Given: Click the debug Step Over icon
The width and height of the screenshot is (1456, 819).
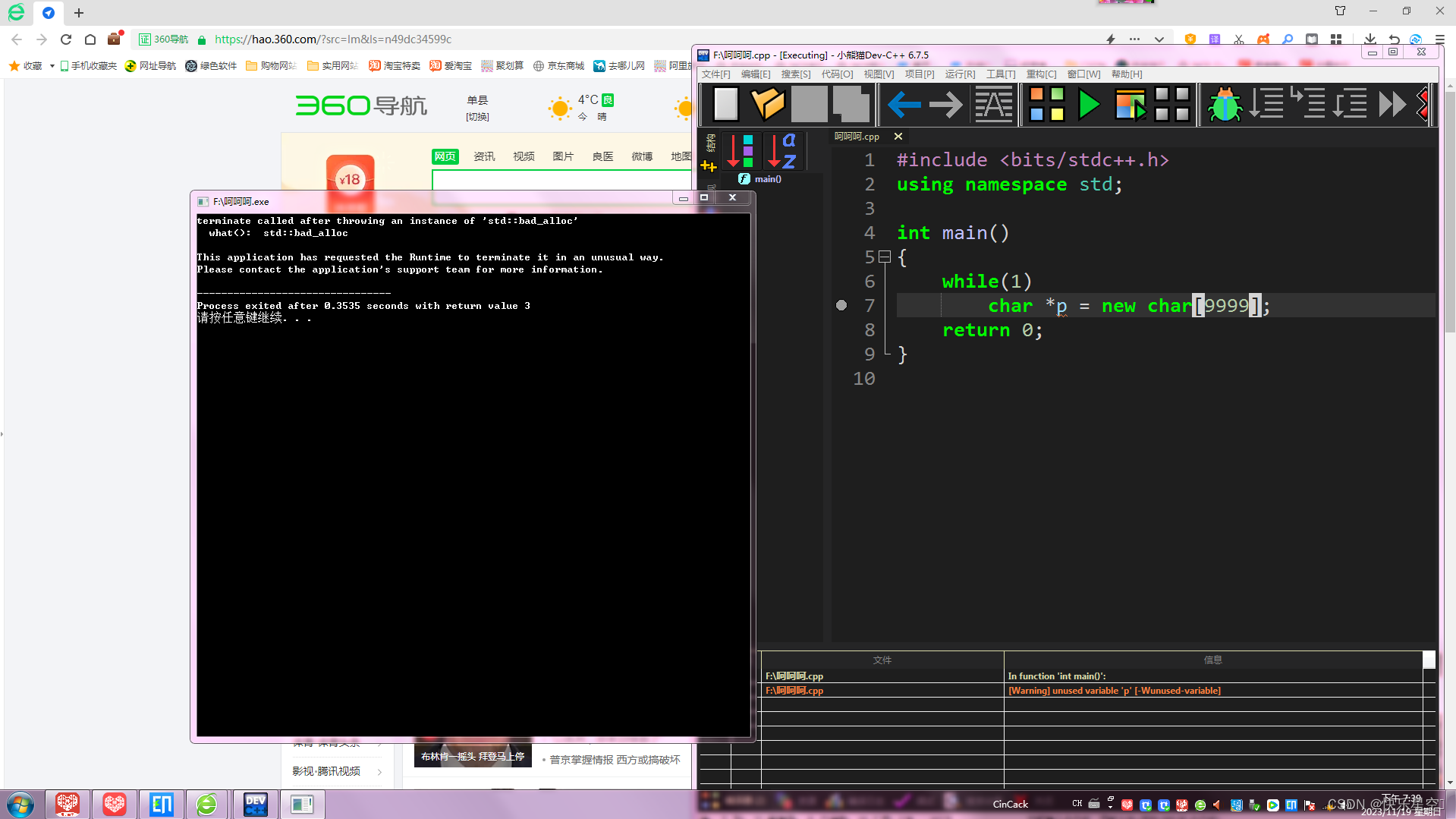Looking at the screenshot, I should pos(1266,104).
